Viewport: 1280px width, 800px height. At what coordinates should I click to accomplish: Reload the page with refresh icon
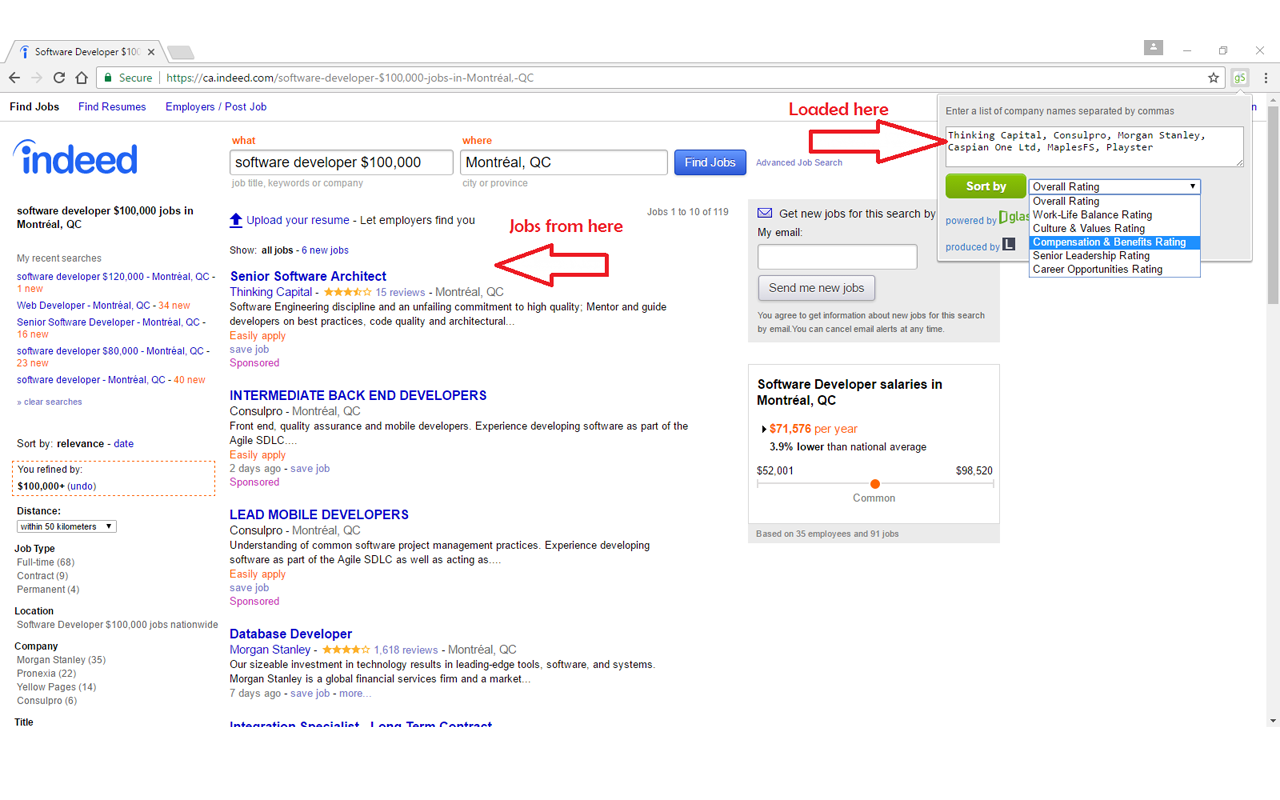click(x=59, y=78)
